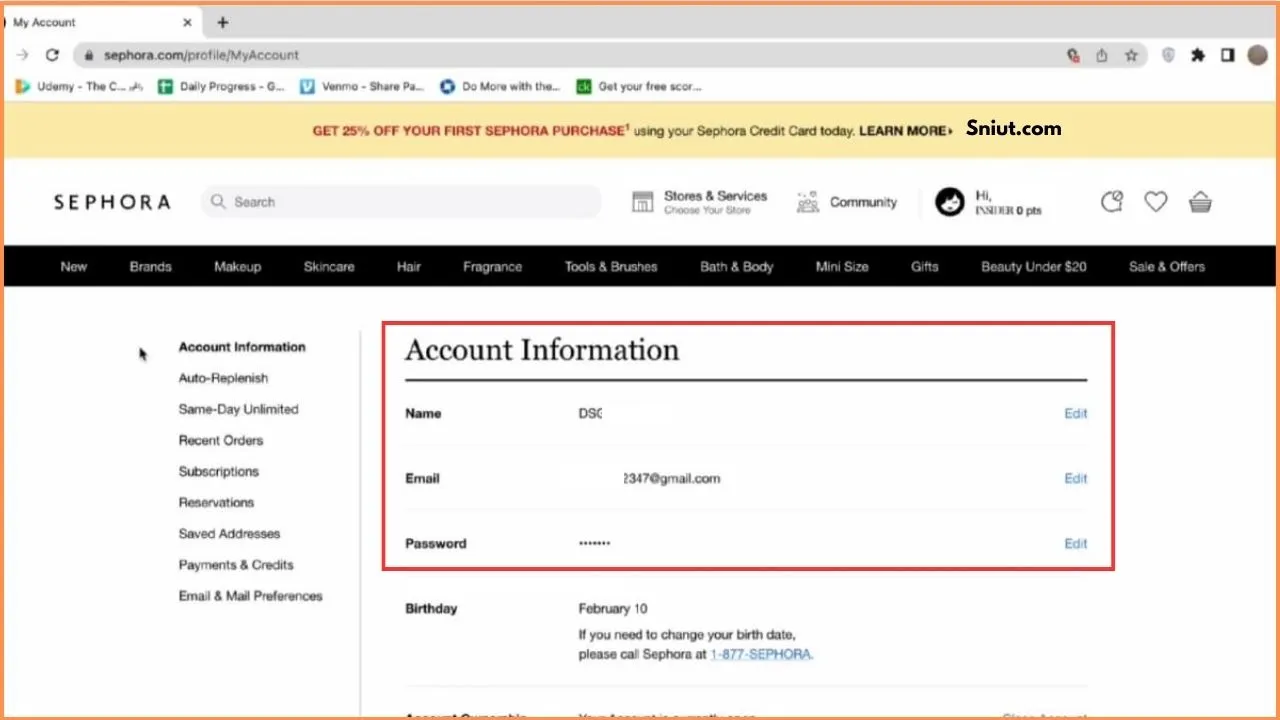Select Fragrance in the navigation menu
The width and height of the screenshot is (1280, 720).
[x=492, y=266]
